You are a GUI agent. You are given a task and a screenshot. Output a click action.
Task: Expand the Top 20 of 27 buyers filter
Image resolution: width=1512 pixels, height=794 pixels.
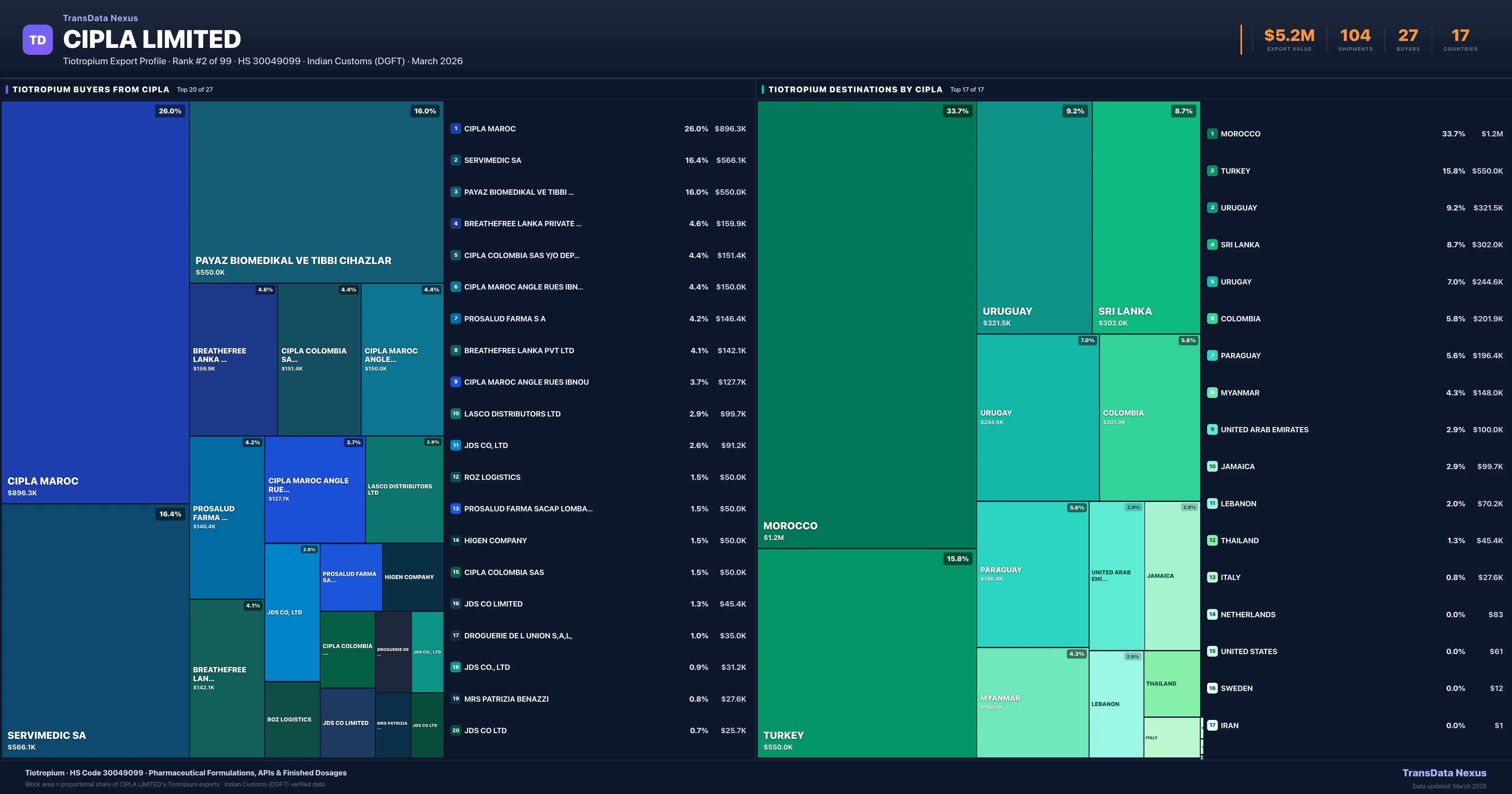pos(194,90)
